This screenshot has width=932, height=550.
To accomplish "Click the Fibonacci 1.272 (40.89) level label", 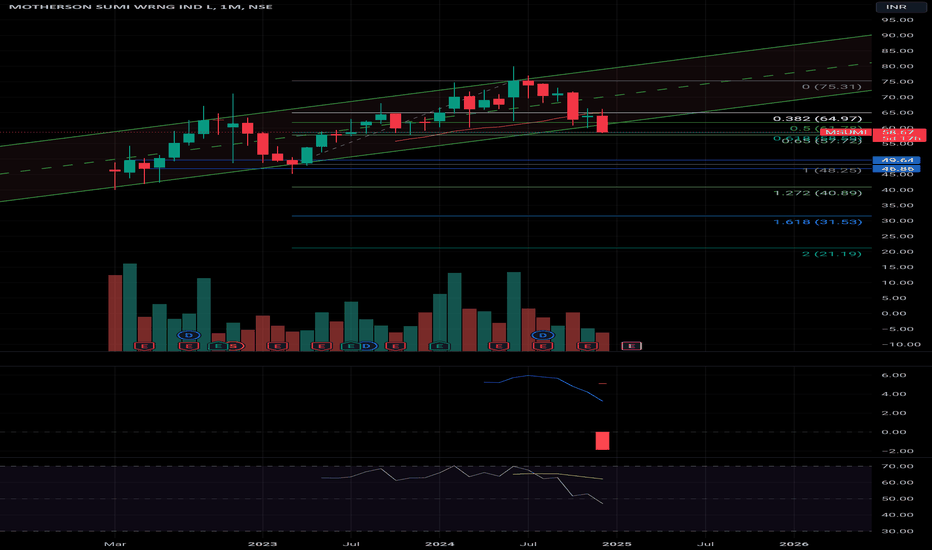I will click(817, 193).
